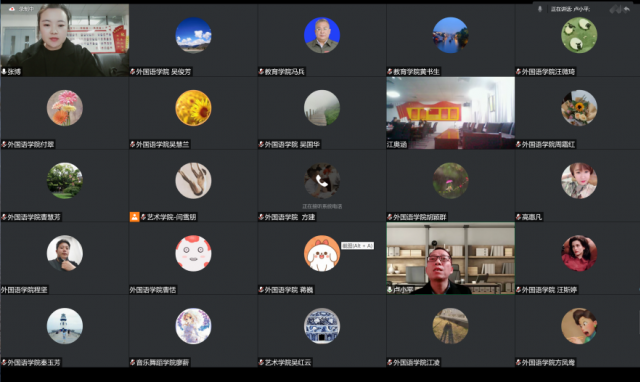640x382 pixels.
Task: Click the active mic icon next to 卢小平
Action: click(390, 290)
